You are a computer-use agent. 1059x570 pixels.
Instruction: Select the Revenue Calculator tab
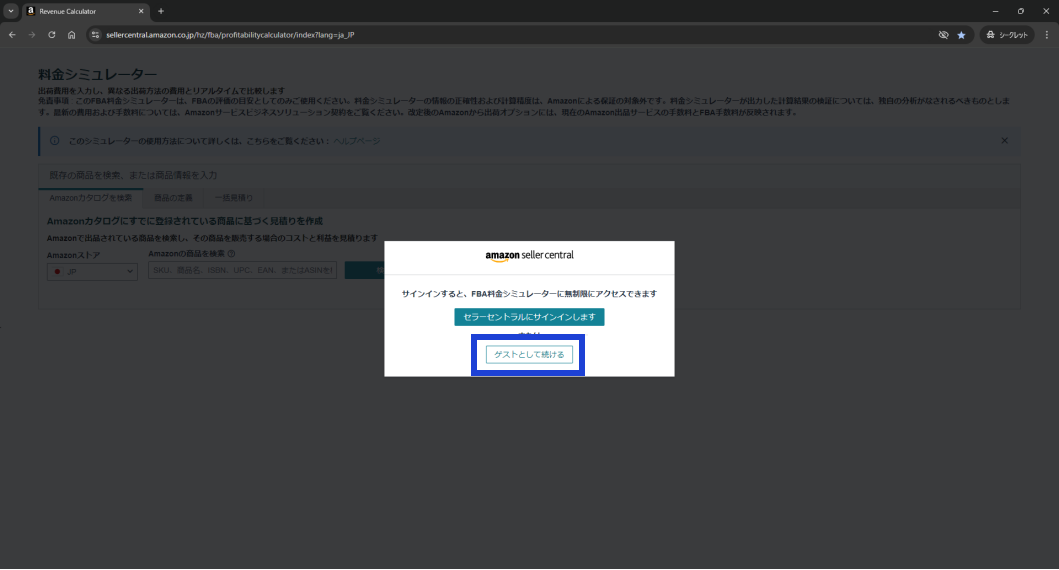point(85,11)
